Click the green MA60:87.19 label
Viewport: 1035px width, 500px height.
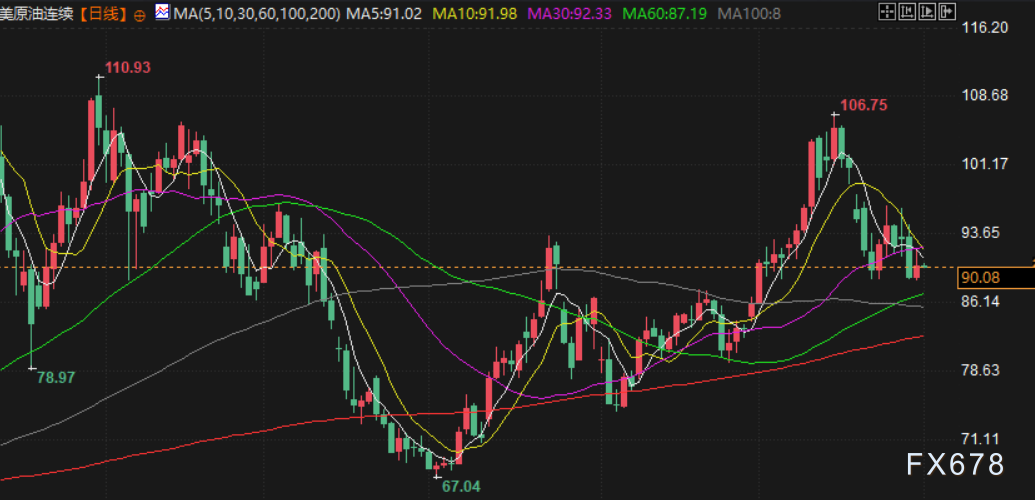point(665,14)
